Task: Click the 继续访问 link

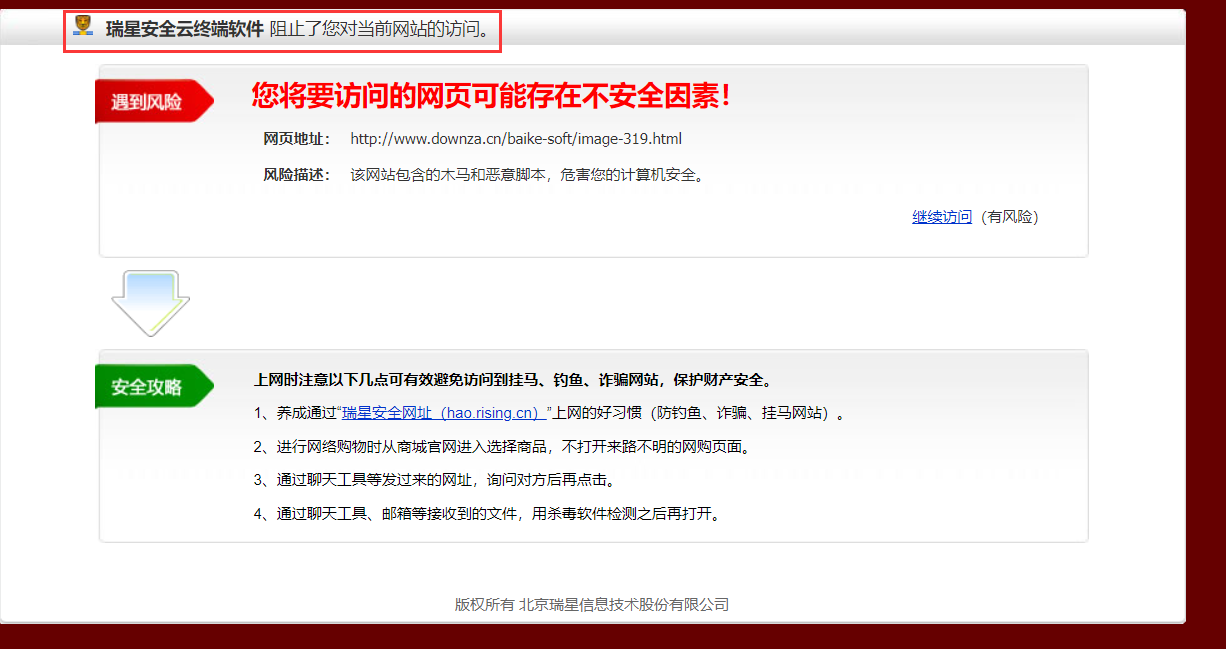Action: 942,217
